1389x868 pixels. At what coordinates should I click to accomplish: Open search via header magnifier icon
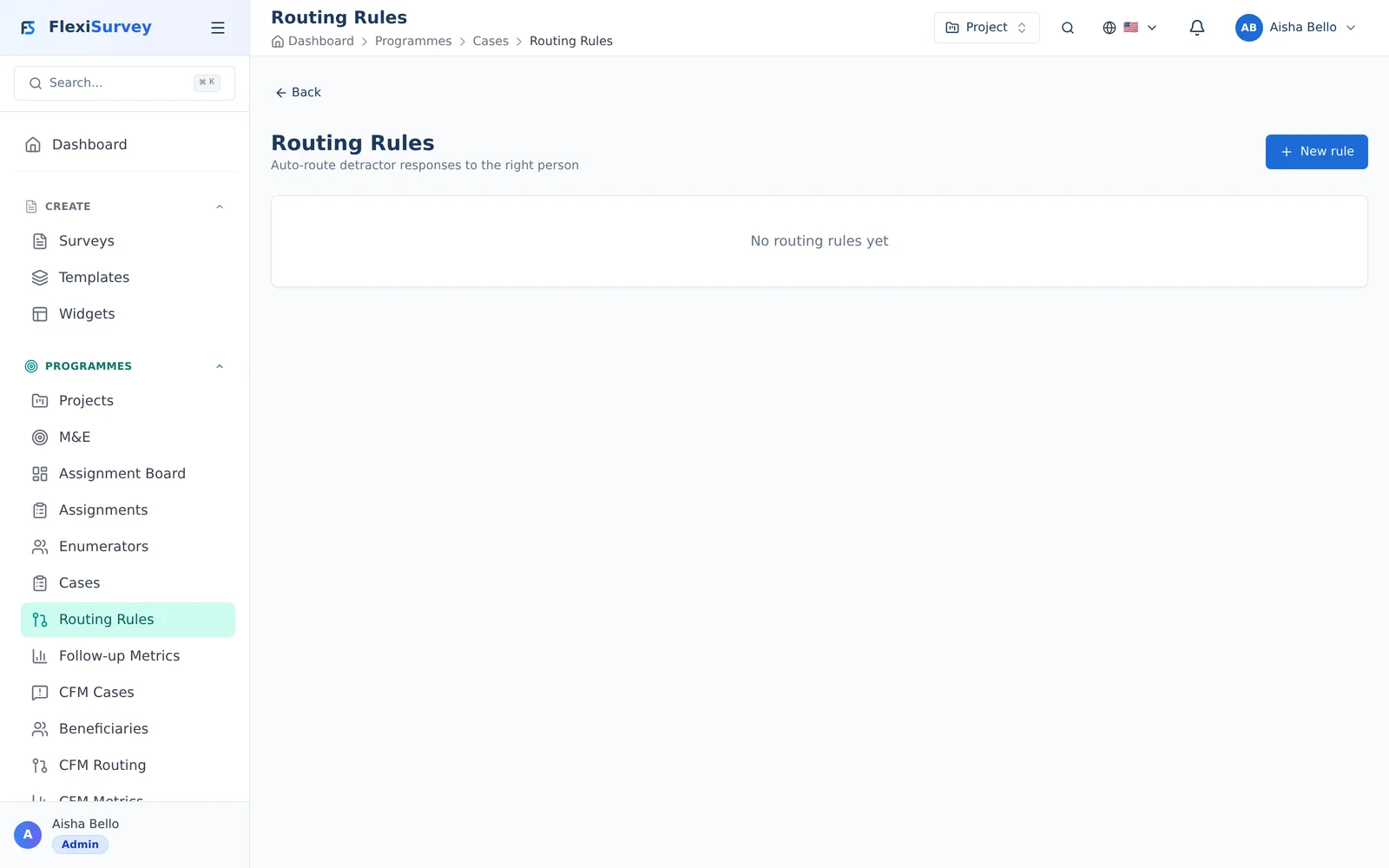click(1068, 28)
